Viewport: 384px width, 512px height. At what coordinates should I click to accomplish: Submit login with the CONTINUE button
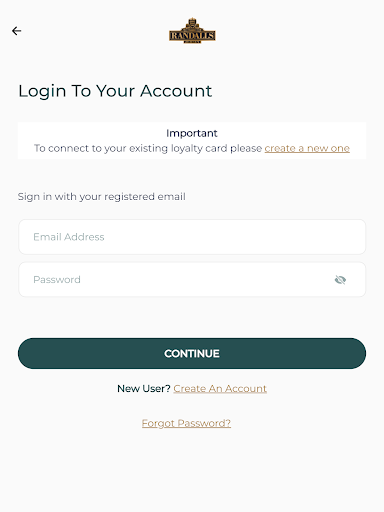[192, 353]
